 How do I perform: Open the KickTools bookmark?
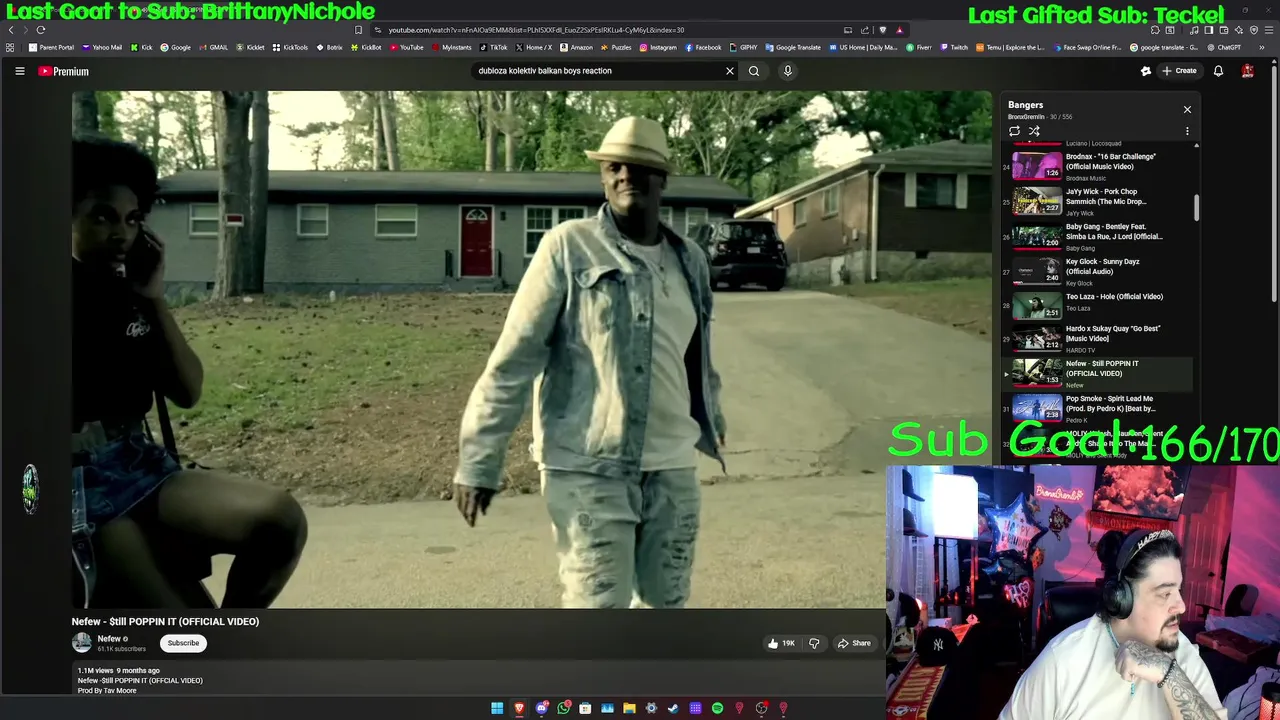[290, 47]
